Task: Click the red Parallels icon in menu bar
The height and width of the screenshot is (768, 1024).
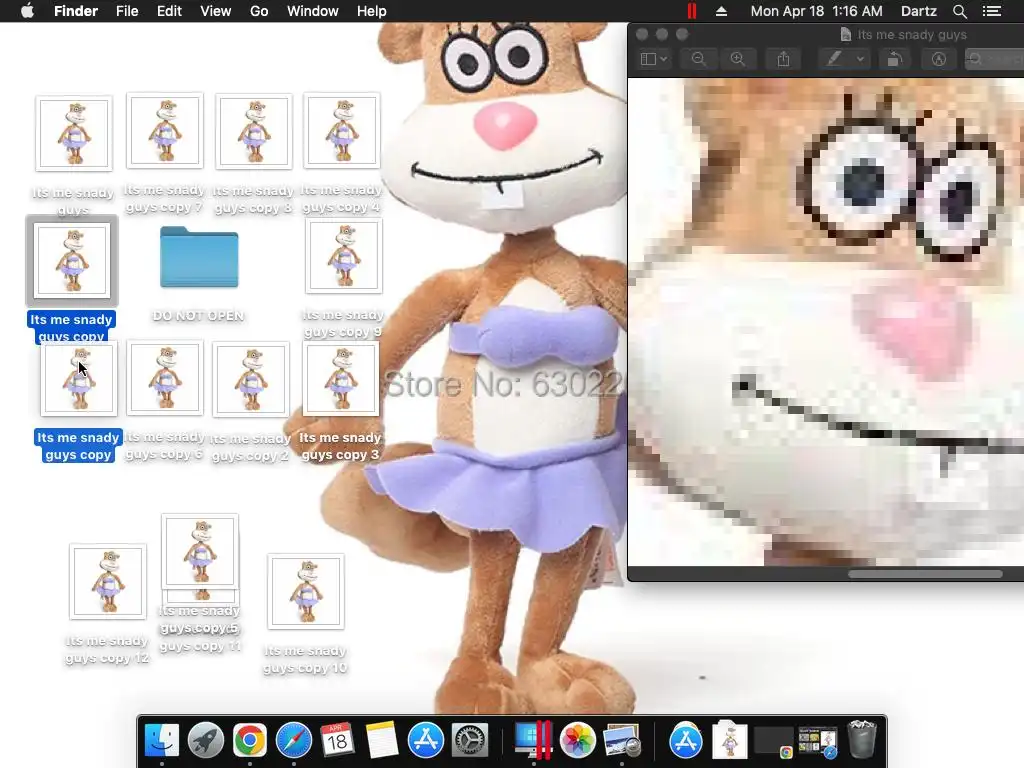Action: (692, 11)
